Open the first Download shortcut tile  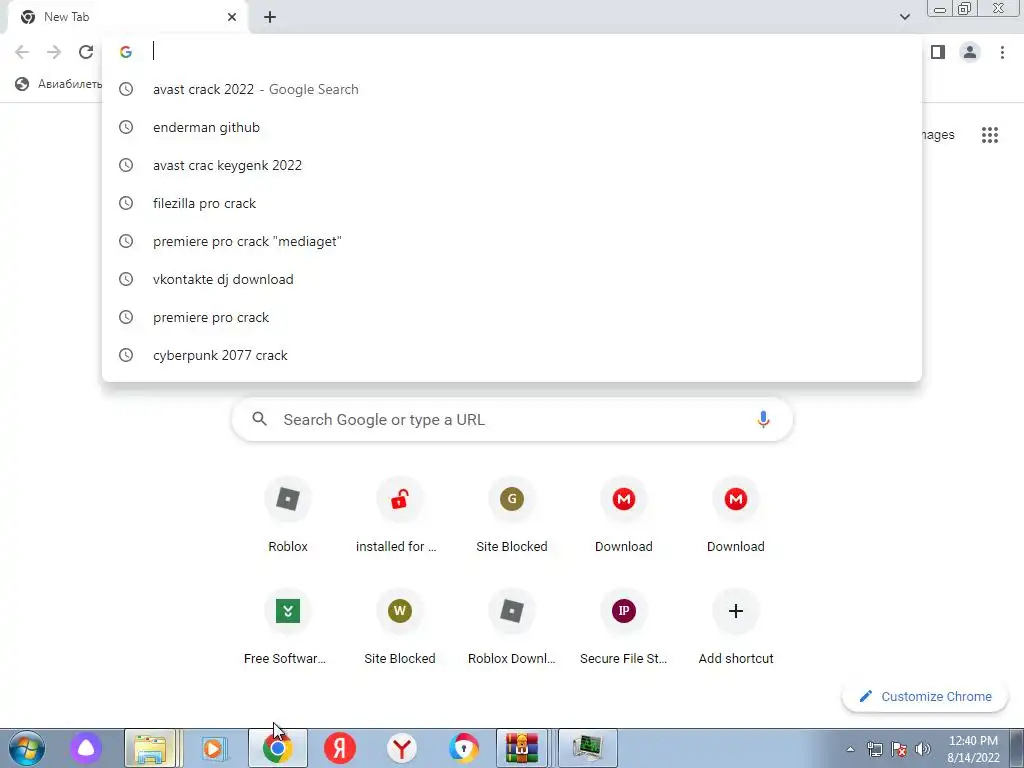(x=624, y=515)
